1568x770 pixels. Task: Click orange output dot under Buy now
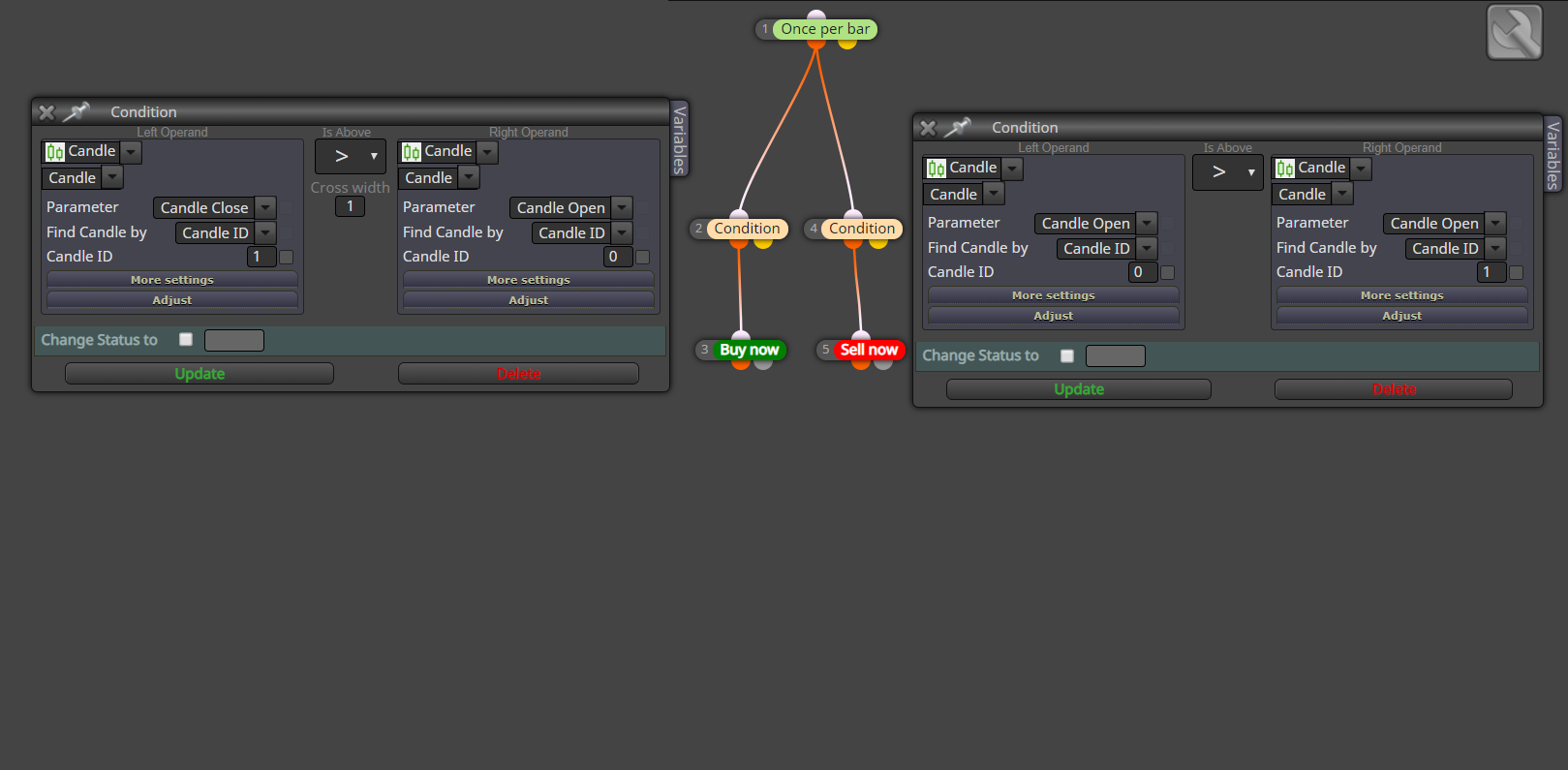pyautogui.click(x=741, y=364)
